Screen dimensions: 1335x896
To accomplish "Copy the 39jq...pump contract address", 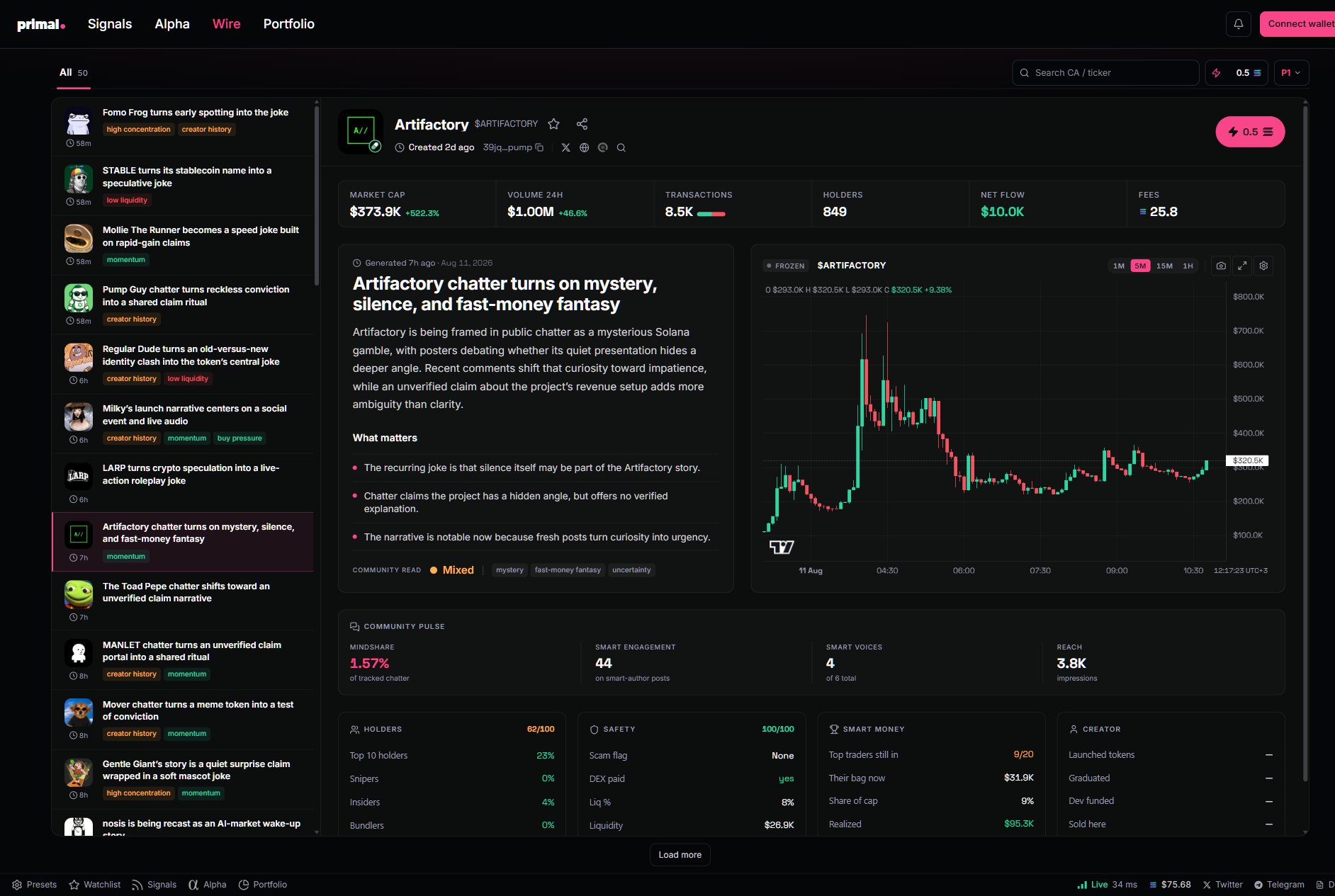I will [x=539, y=147].
